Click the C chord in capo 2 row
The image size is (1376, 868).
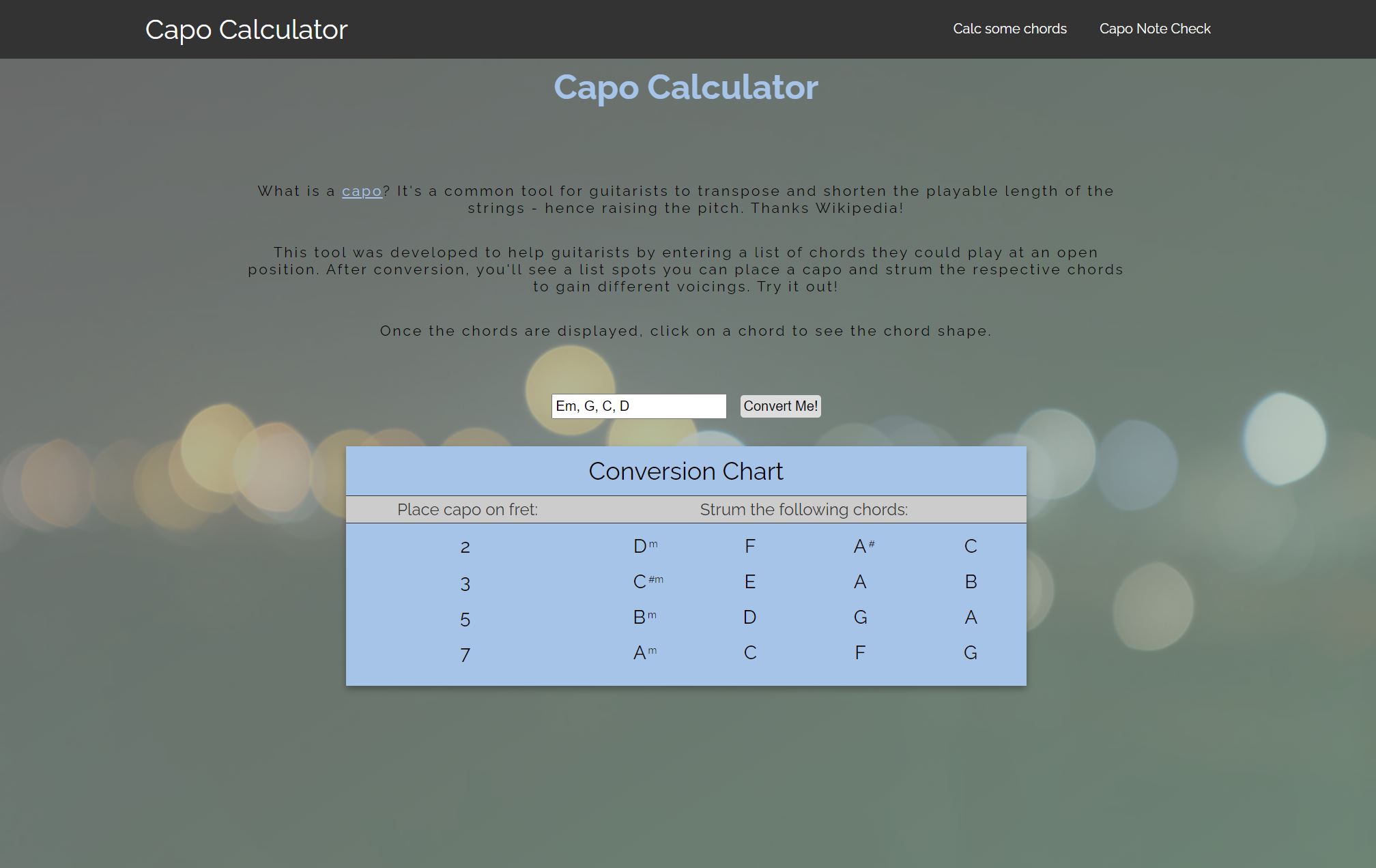pyautogui.click(x=970, y=546)
